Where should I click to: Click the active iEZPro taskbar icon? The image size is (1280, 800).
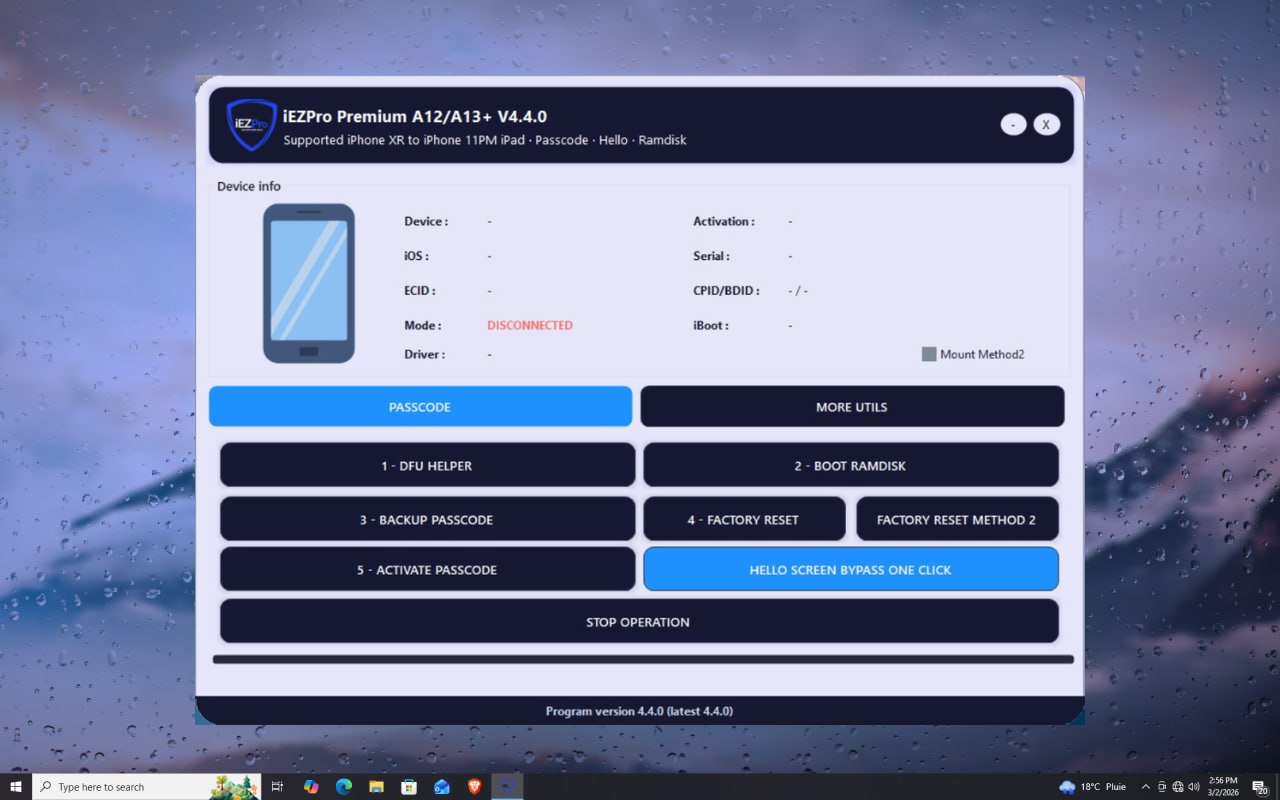click(x=507, y=787)
